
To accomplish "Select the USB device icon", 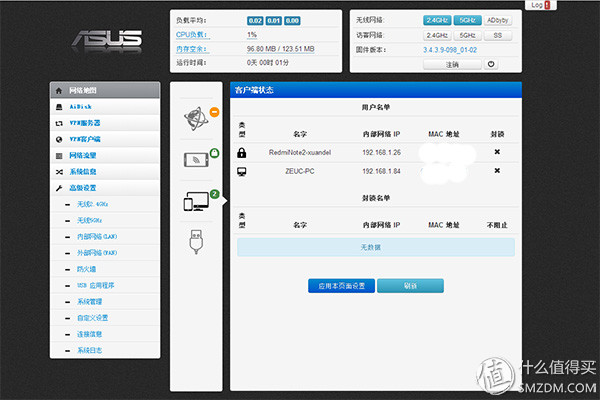I will [196, 242].
